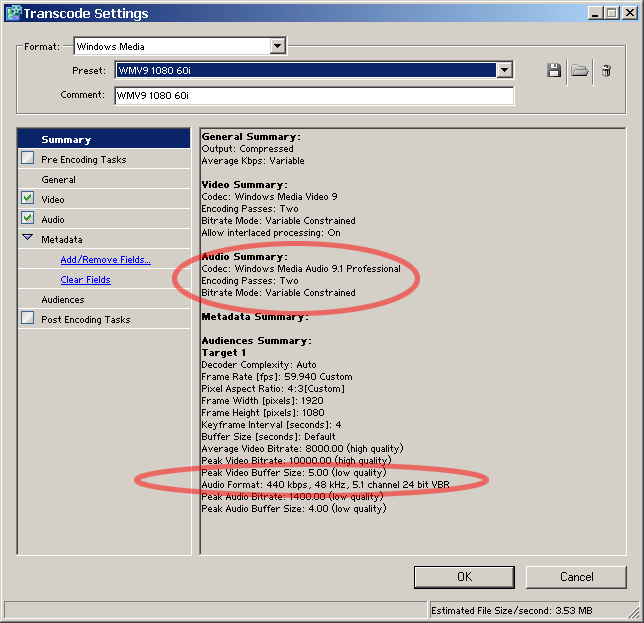
Task: Click the Comment text field
Action: pos(314,96)
